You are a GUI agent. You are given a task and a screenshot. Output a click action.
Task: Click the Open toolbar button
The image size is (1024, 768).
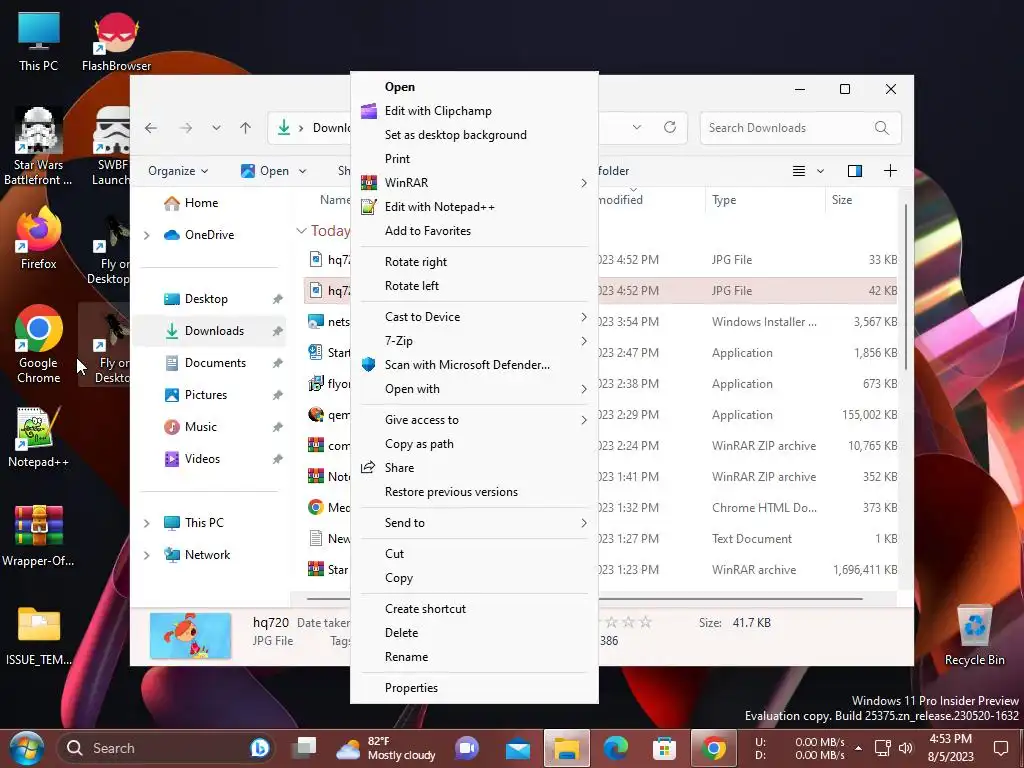click(x=264, y=171)
